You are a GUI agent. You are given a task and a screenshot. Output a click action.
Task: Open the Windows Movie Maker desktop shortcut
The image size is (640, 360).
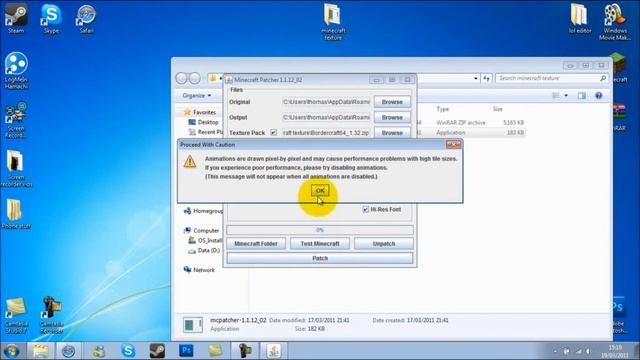click(x=615, y=22)
